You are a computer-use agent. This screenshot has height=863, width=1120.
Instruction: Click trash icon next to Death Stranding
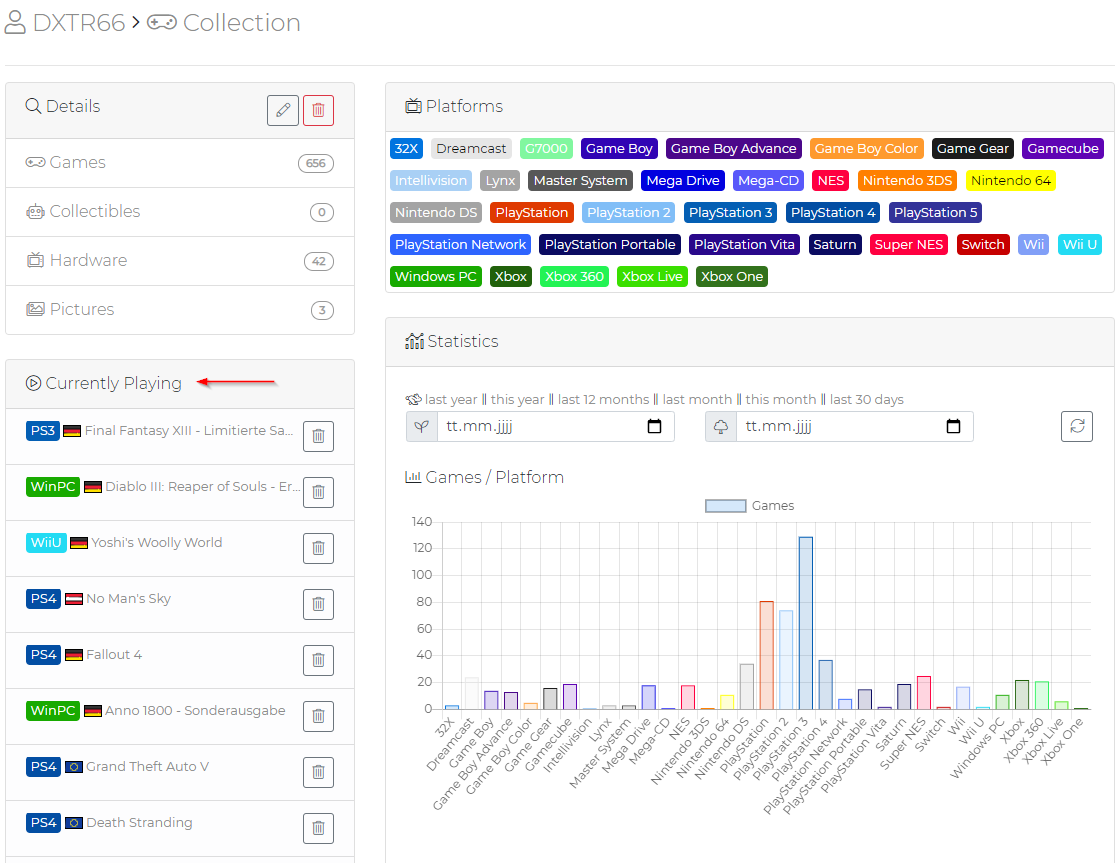click(319, 828)
